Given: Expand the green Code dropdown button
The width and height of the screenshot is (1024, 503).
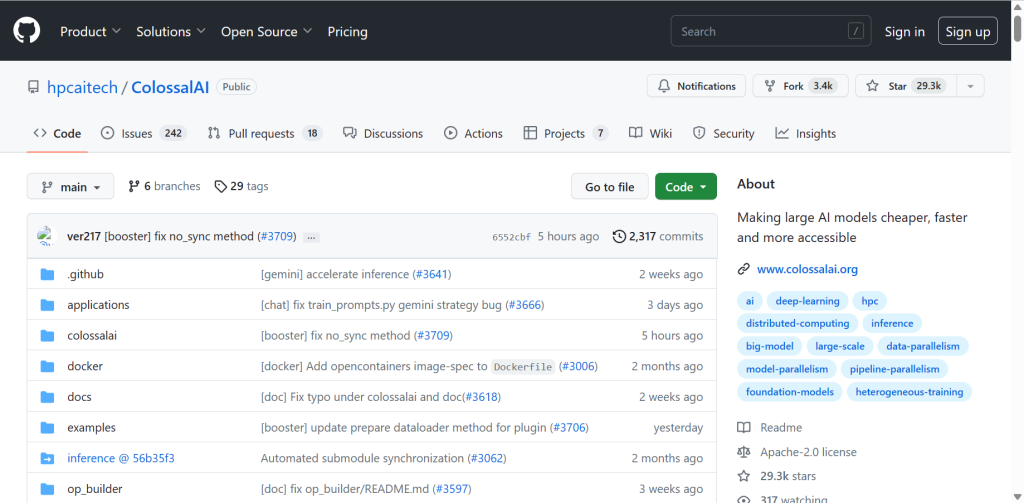Looking at the screenshot, I should click(685, 187).
